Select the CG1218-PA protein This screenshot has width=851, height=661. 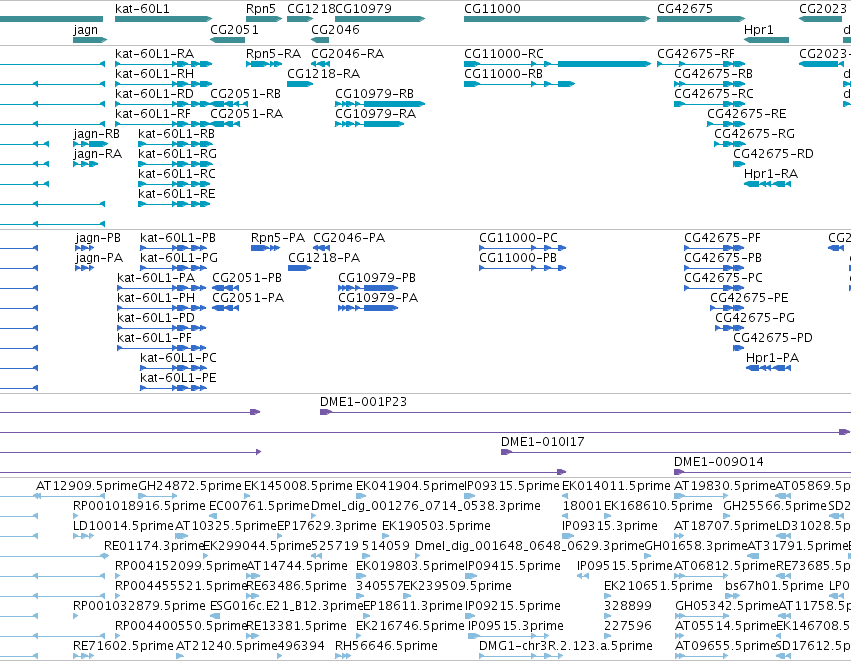coord(299,268)
